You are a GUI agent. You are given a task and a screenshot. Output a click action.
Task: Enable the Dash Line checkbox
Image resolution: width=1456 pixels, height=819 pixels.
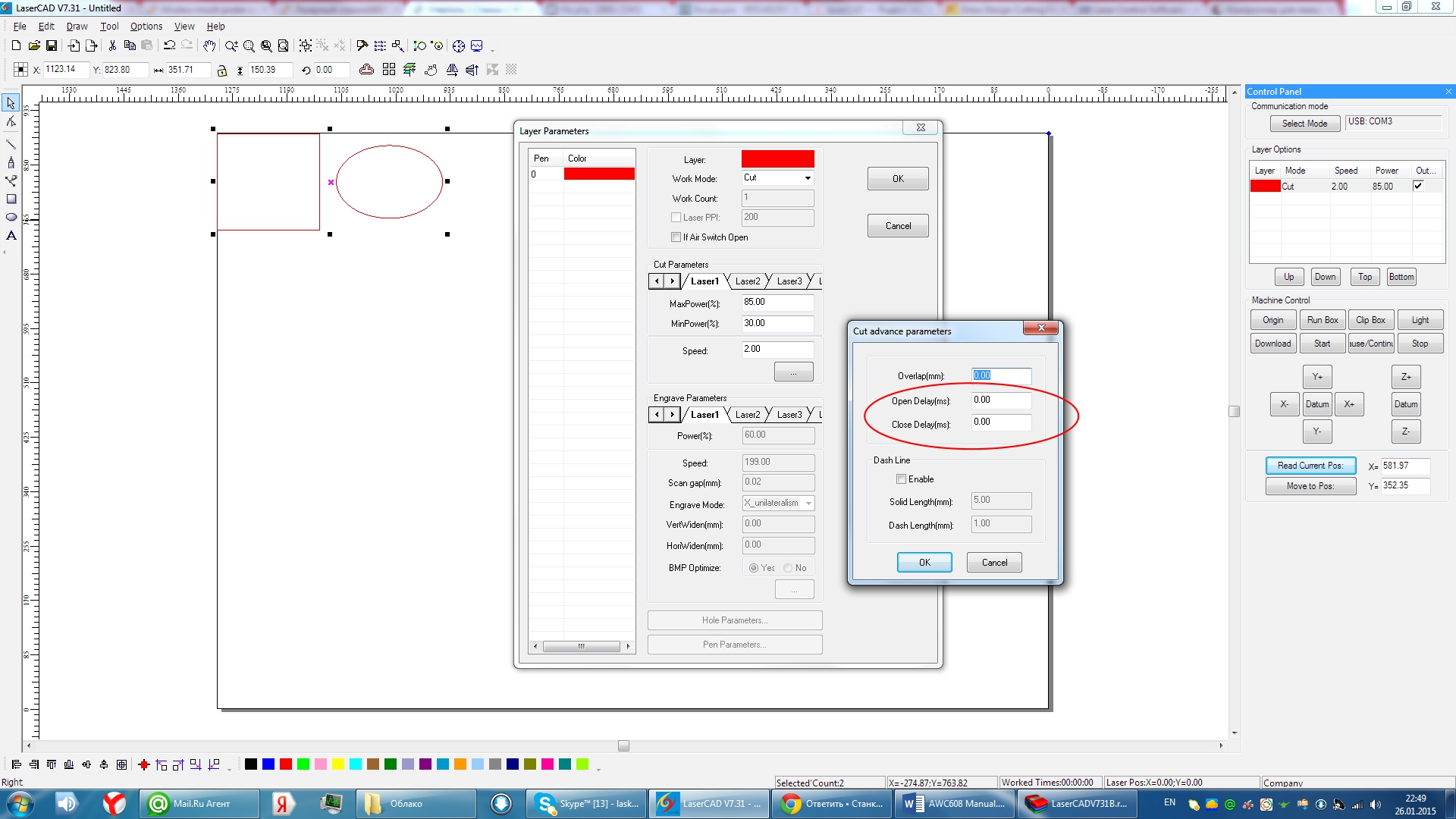[902, 479]
